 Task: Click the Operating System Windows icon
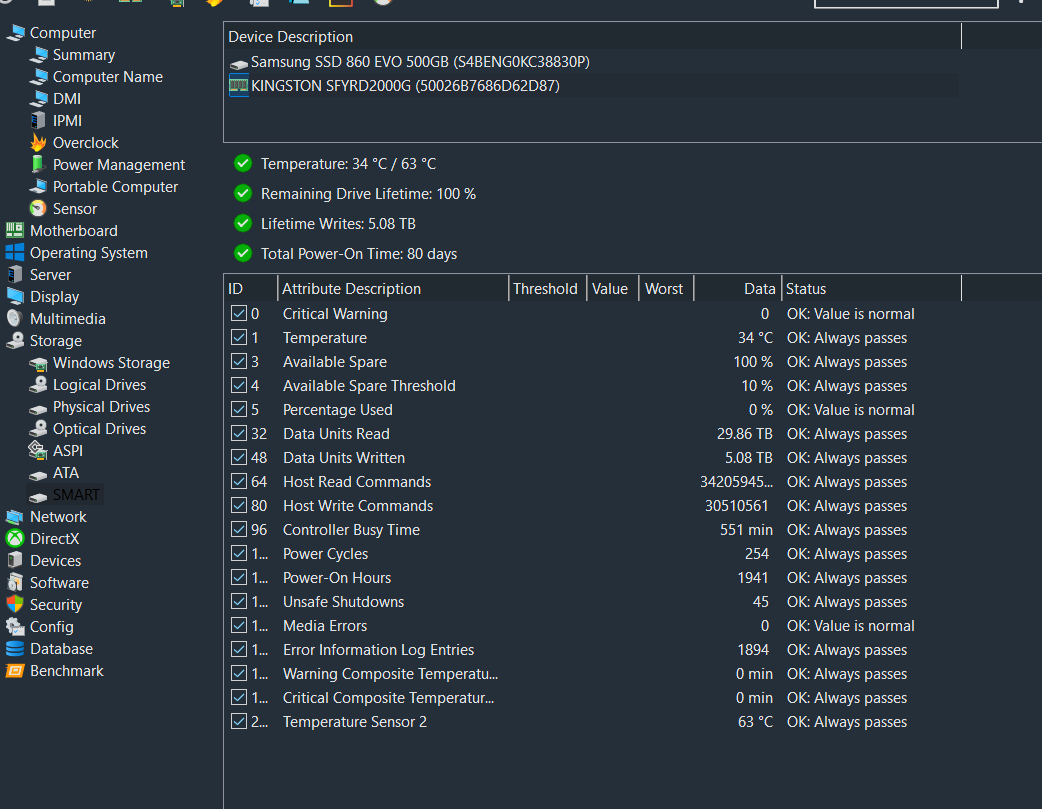coord(15,252)
